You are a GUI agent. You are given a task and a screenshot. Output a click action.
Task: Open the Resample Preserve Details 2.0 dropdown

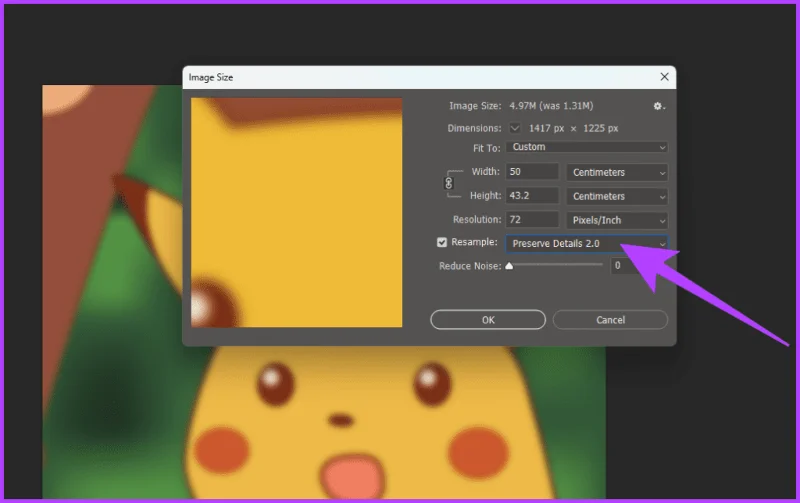pos(587,244)
